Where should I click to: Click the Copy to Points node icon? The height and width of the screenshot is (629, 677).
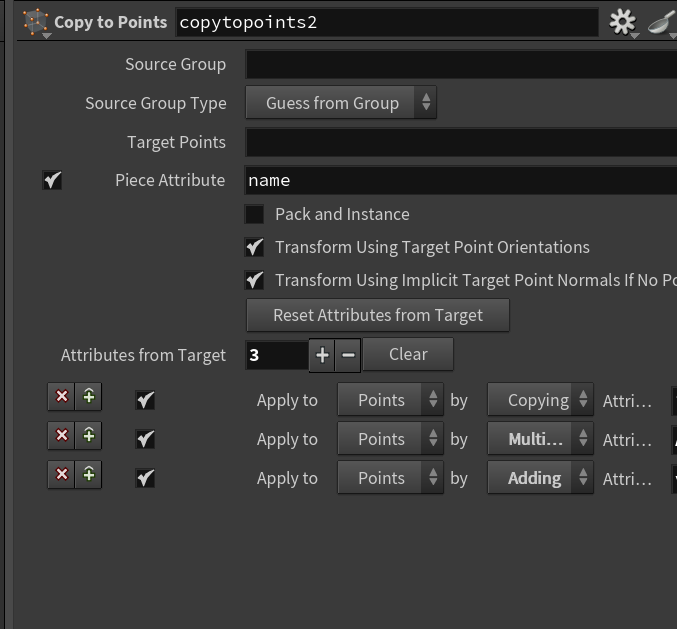coord(35,22)
